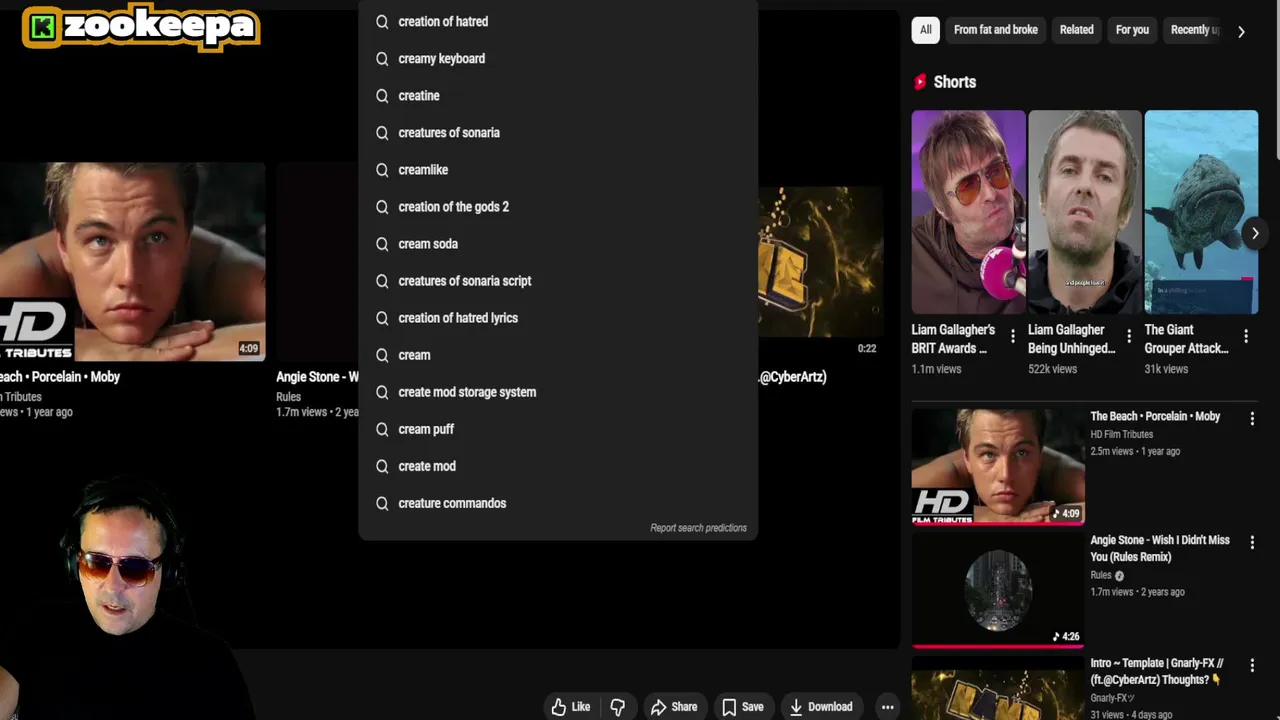Viewport: 1280px width, 720px height.
Task: Open sidebar title 'Angie Stone - Wish I Didn't Miss You'
Action: [1160, 548]
